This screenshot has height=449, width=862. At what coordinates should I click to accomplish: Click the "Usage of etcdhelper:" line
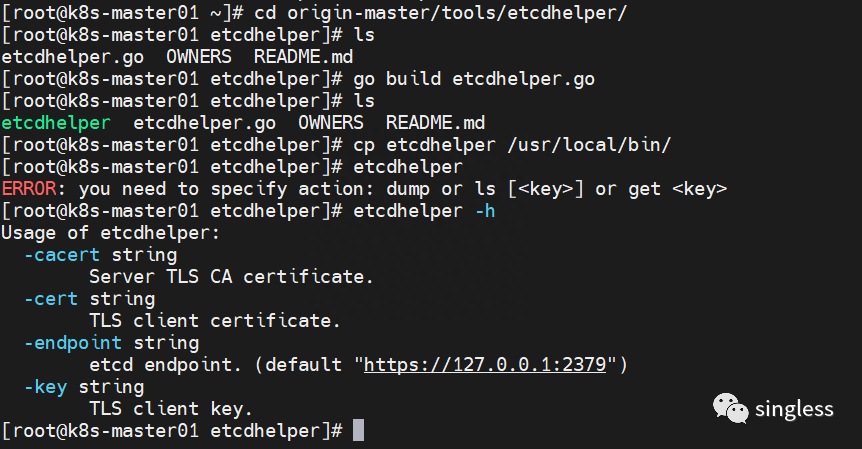pyautogui.click(x=111, y=232)
